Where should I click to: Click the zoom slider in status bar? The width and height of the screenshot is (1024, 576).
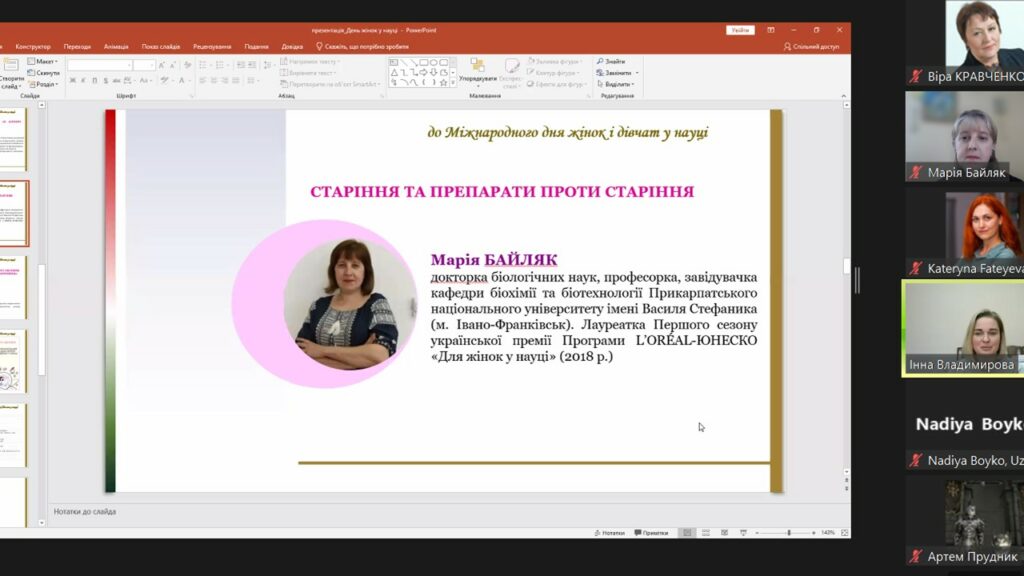[788, 533]
